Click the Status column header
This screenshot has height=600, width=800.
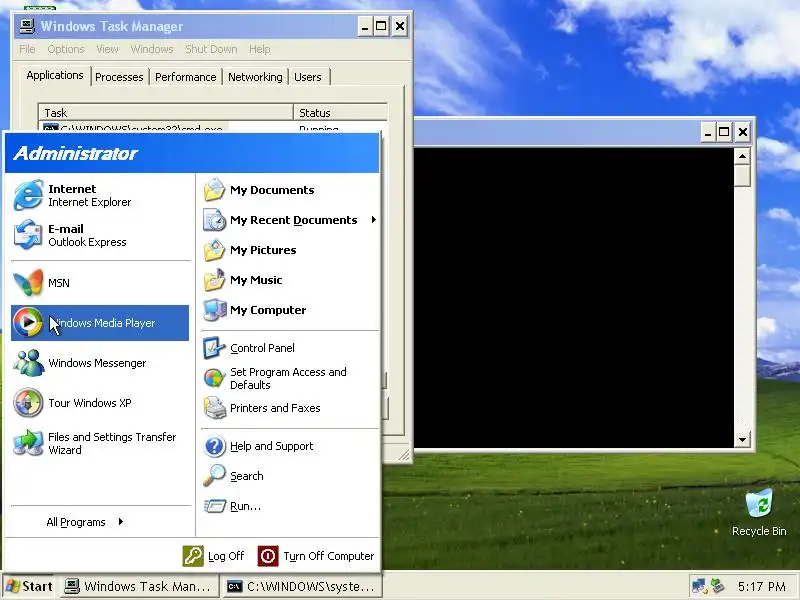point(340,113)
